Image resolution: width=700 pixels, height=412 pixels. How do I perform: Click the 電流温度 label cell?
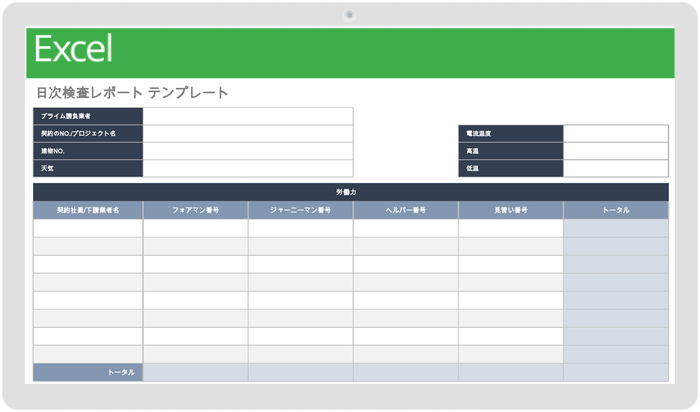[511, 133]
